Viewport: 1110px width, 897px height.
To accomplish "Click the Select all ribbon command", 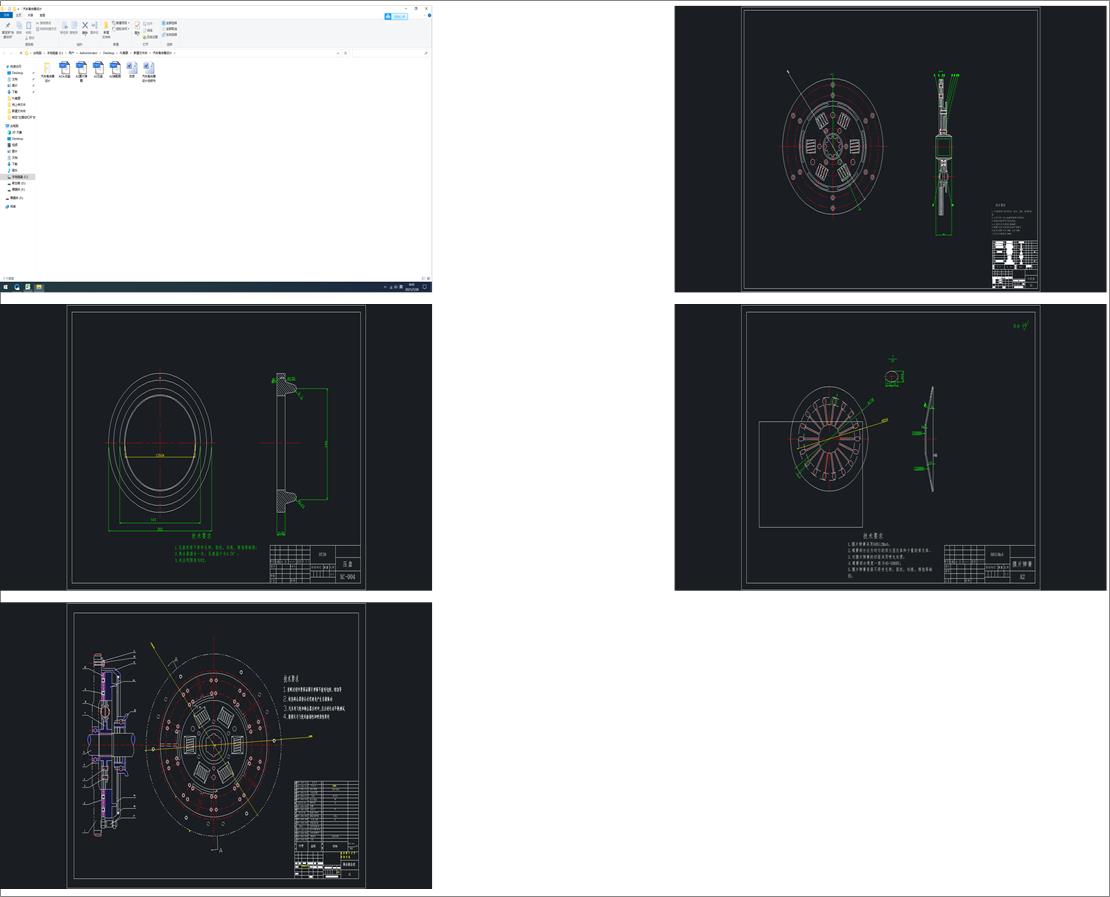I will click(170, 23).
